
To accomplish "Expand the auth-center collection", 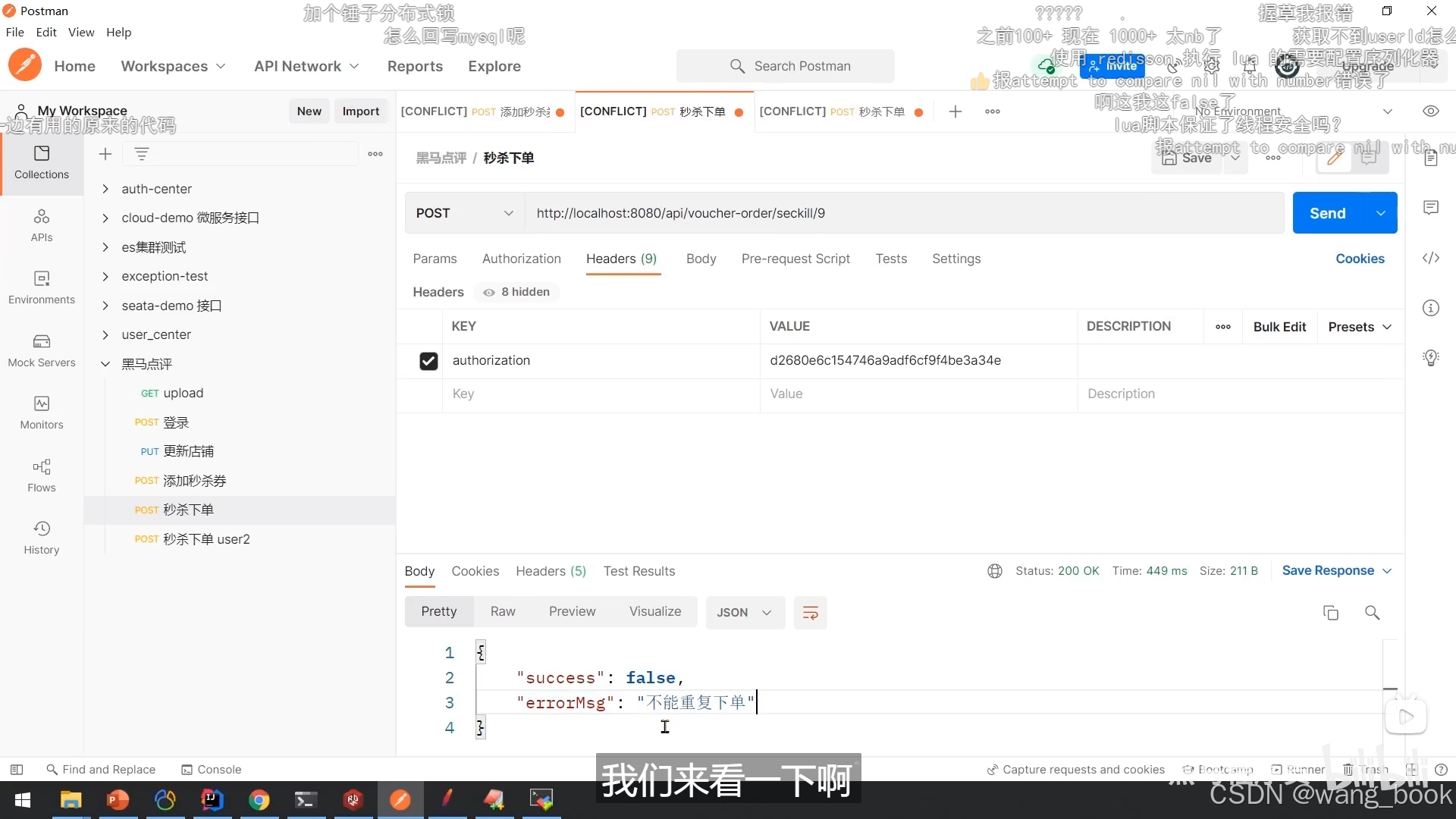I will pos(105,189).
